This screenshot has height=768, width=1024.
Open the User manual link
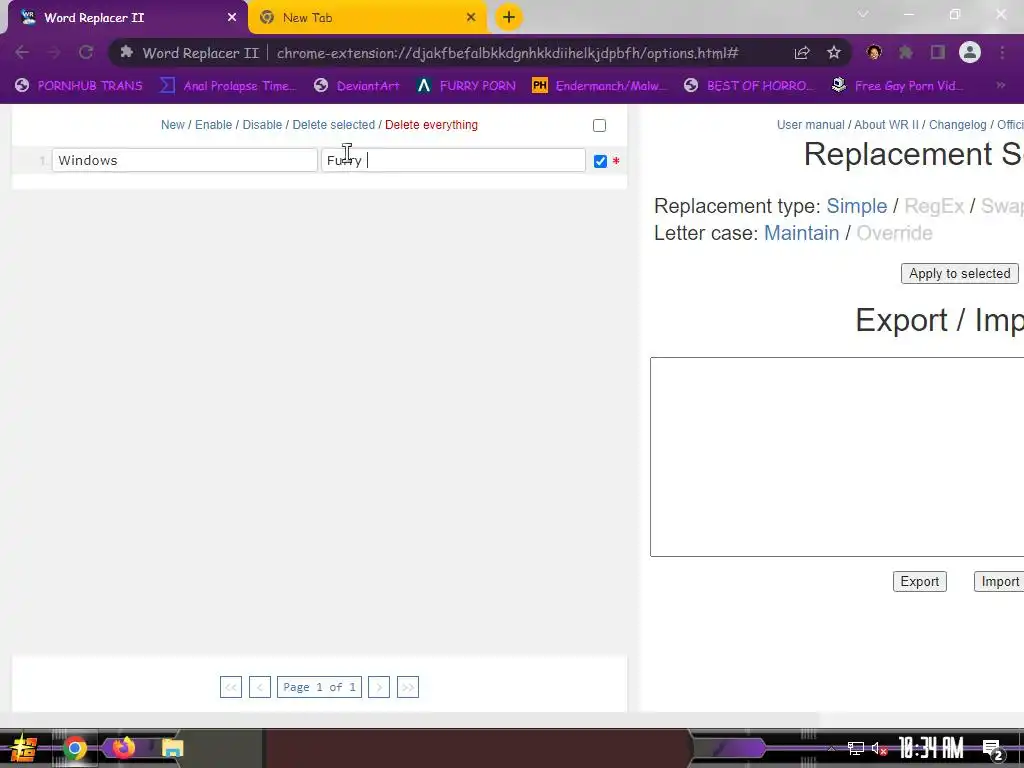(x=810, y=125)
